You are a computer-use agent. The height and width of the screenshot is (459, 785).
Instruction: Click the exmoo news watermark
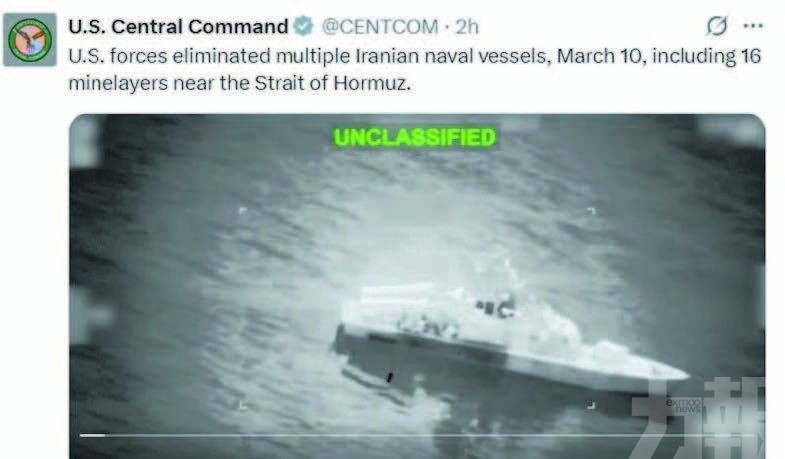point(683,405)
